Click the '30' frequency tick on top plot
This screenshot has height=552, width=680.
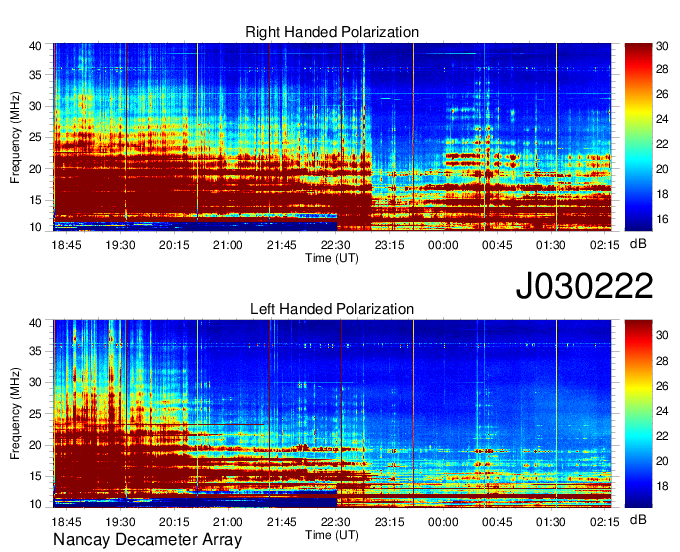tap(35, 106)
